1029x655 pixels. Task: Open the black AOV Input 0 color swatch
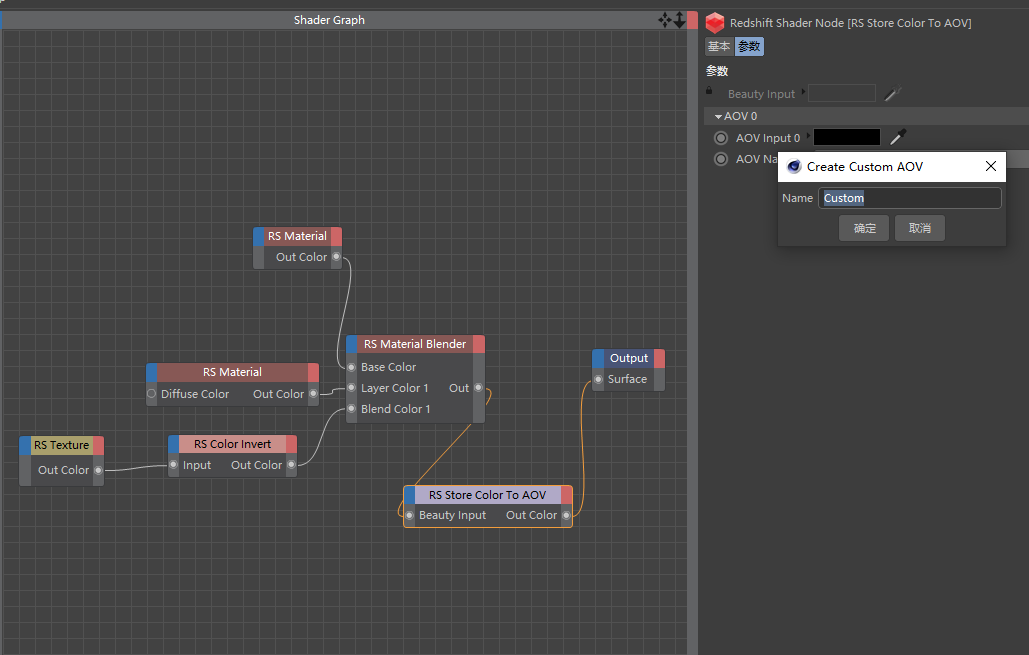tap(847, 137)
